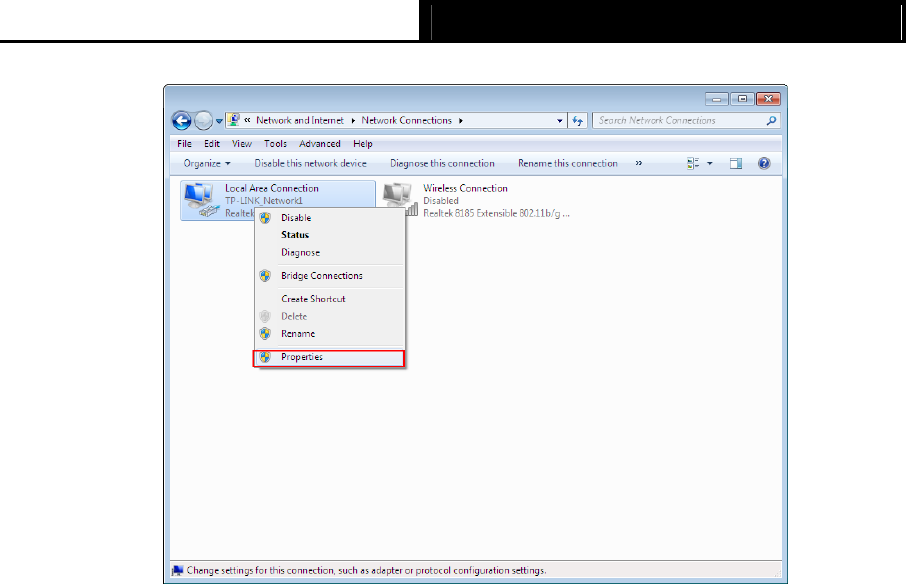Choose Rename in the context menu
The width and height of the screenshot is (906, 584).
[x=330, y=333]
